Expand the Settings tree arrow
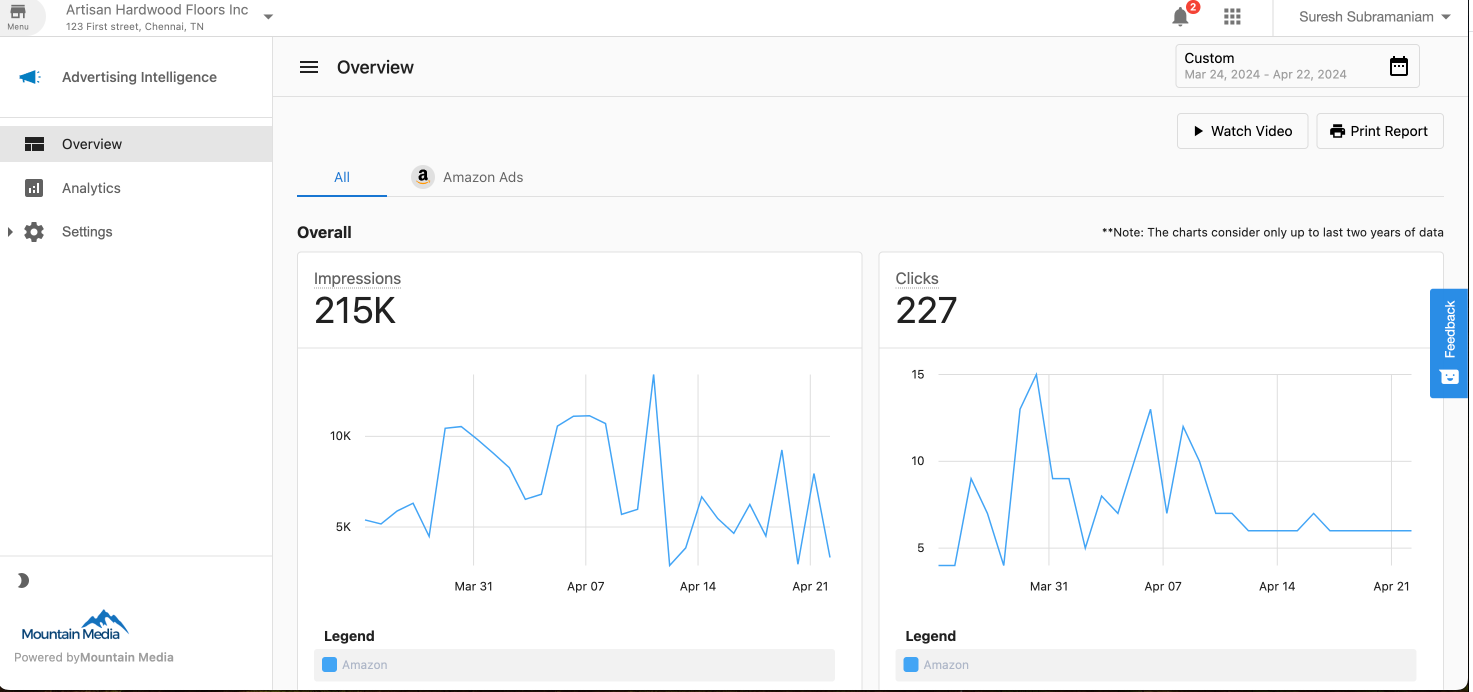 [x=10, y=232]
